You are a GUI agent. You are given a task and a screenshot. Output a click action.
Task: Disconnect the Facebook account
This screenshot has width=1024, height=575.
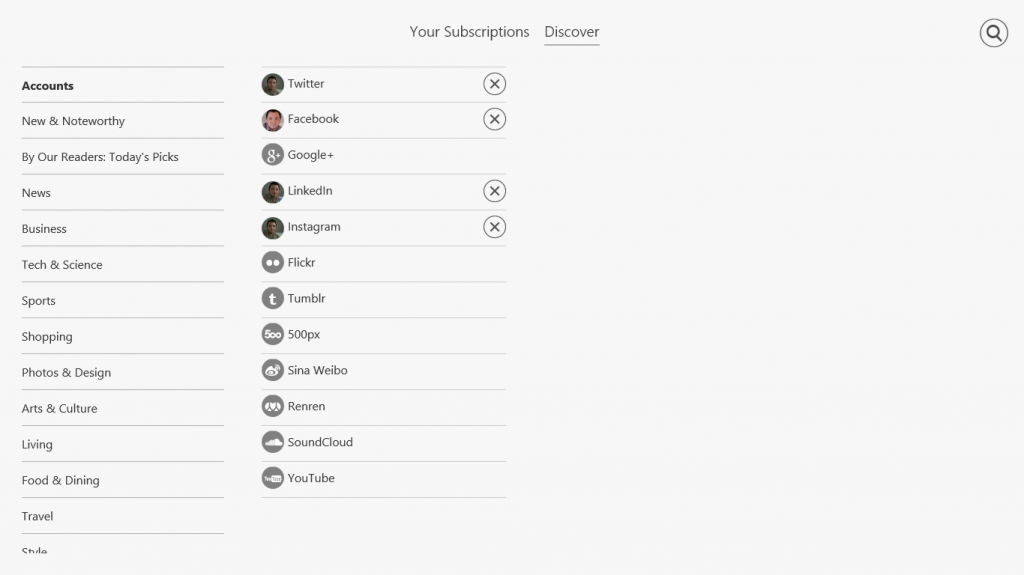click(x=494, y=119)
